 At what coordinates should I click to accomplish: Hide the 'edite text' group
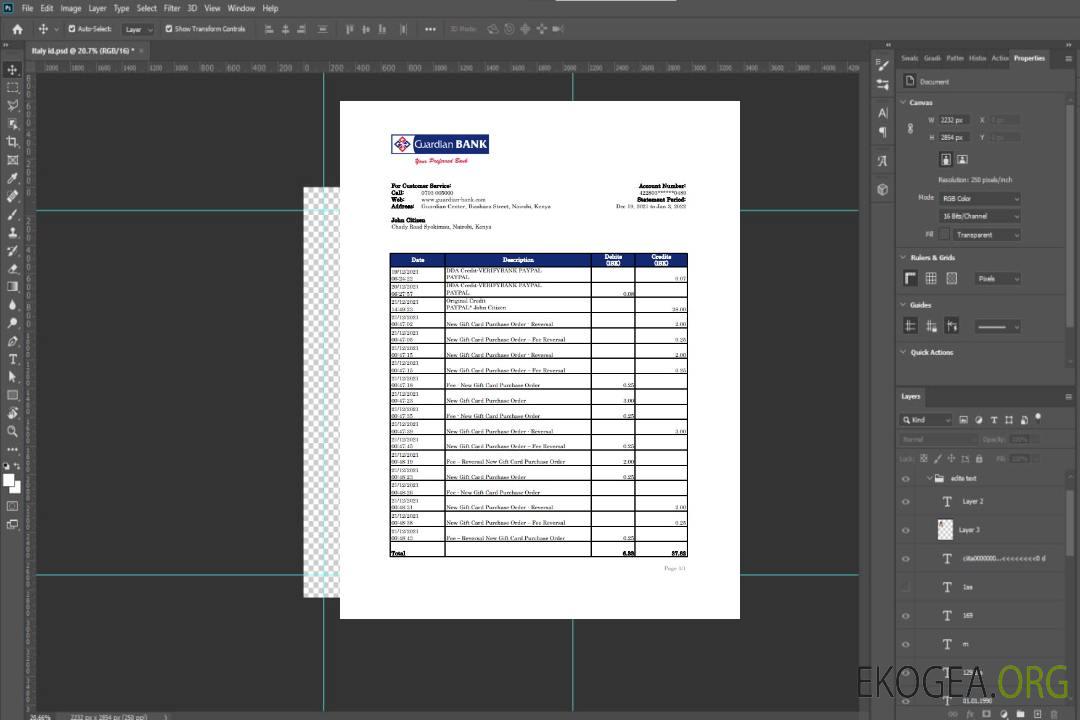point(906,479)
